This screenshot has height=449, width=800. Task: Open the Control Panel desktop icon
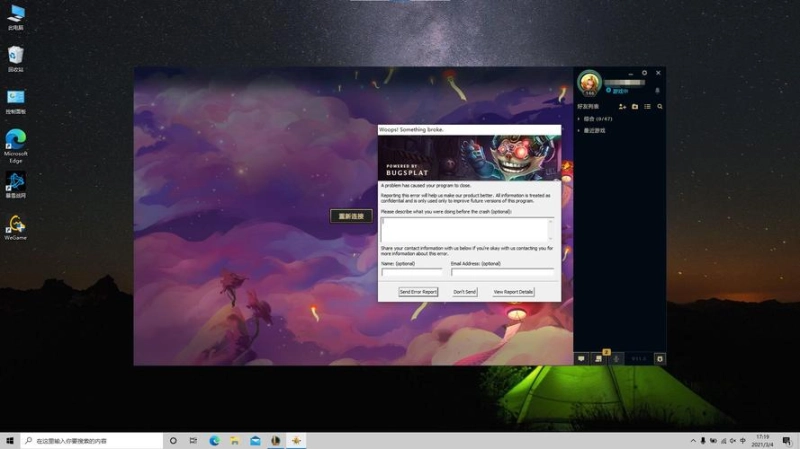[16, 102]
